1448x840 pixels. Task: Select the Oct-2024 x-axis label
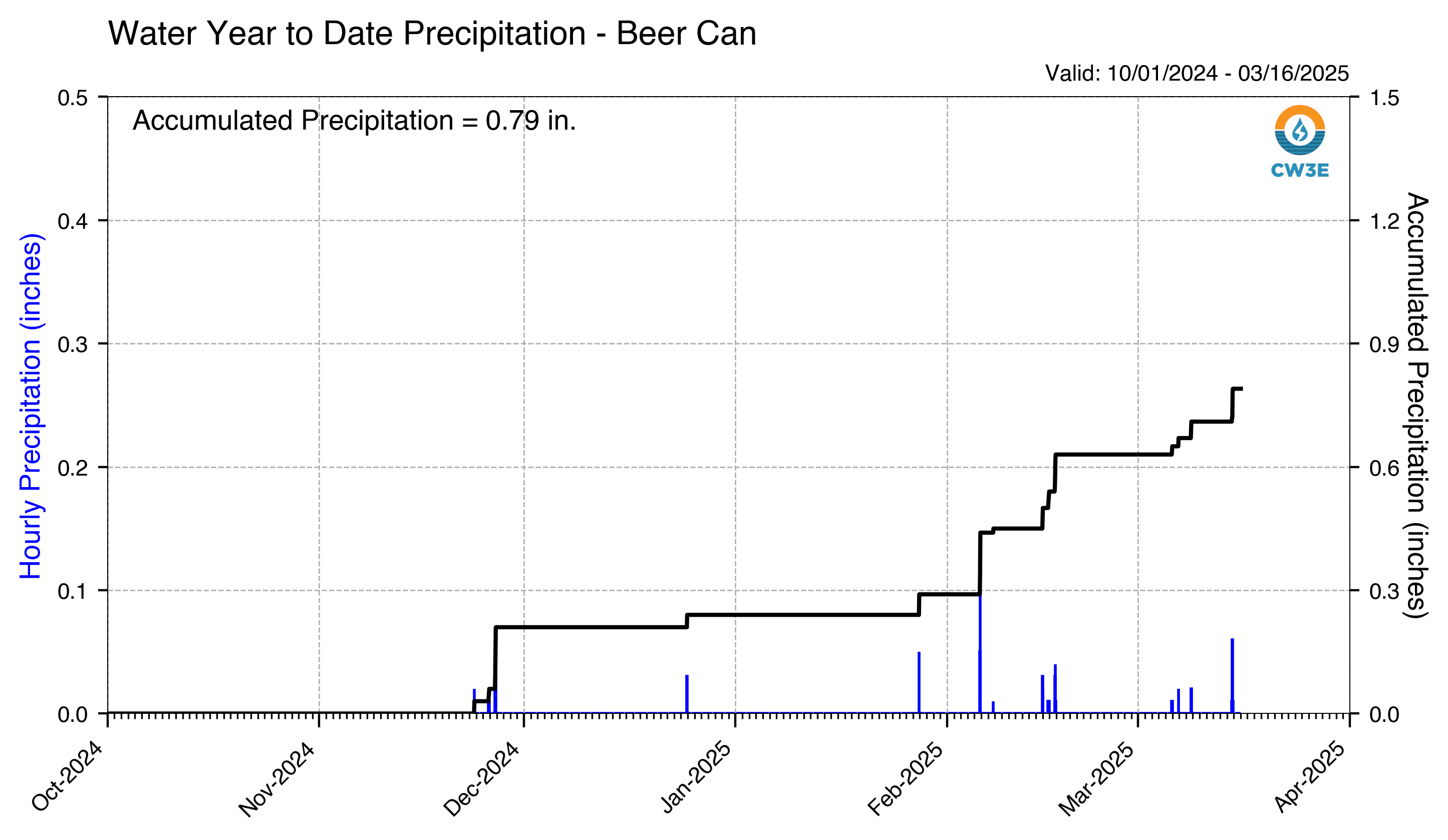pos(67,776)
